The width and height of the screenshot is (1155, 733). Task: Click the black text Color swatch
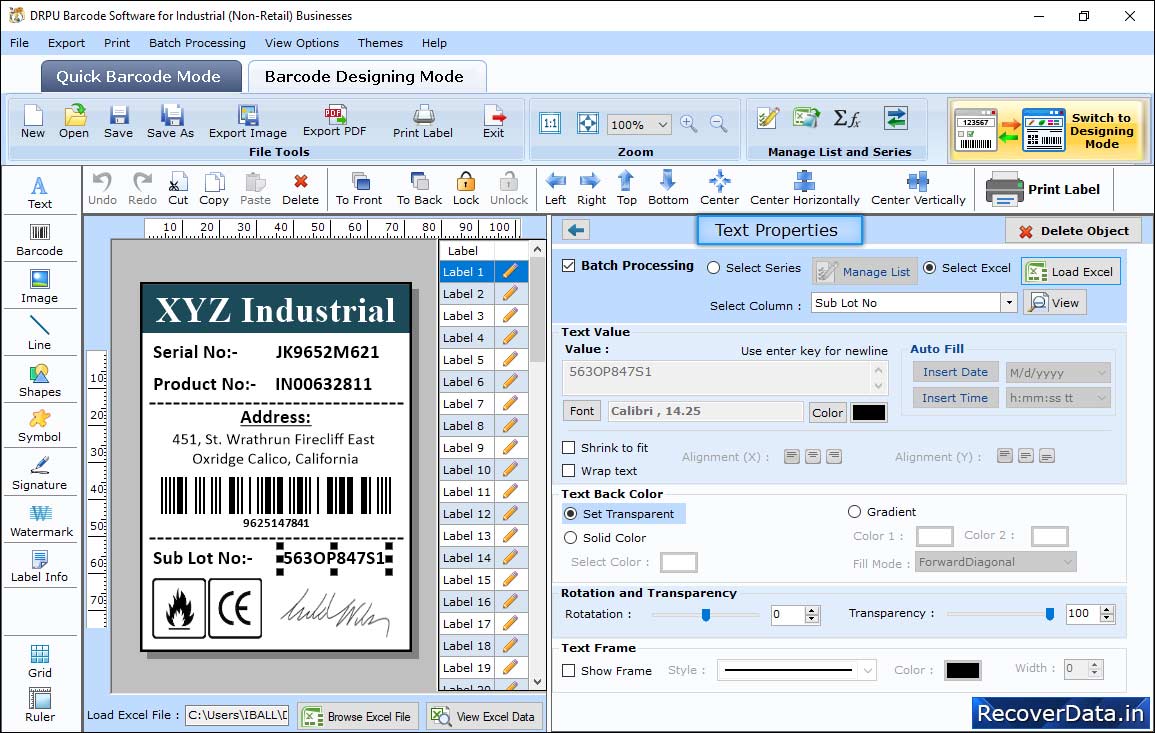point(868,413)
